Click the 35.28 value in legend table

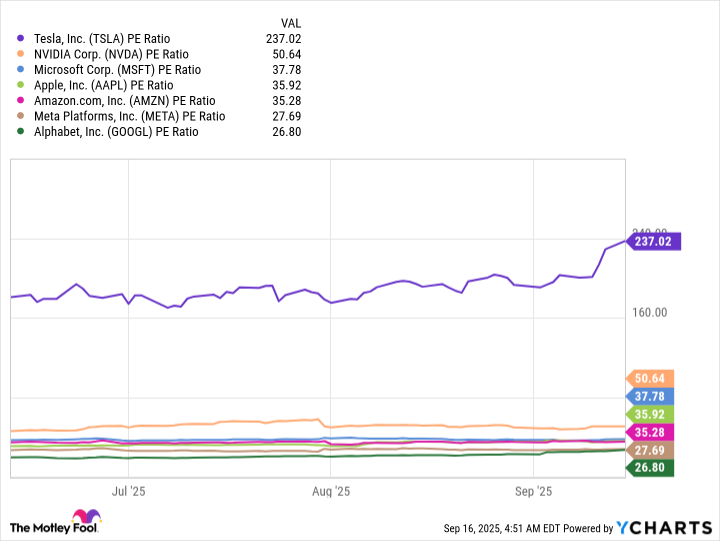coord(287,101)
